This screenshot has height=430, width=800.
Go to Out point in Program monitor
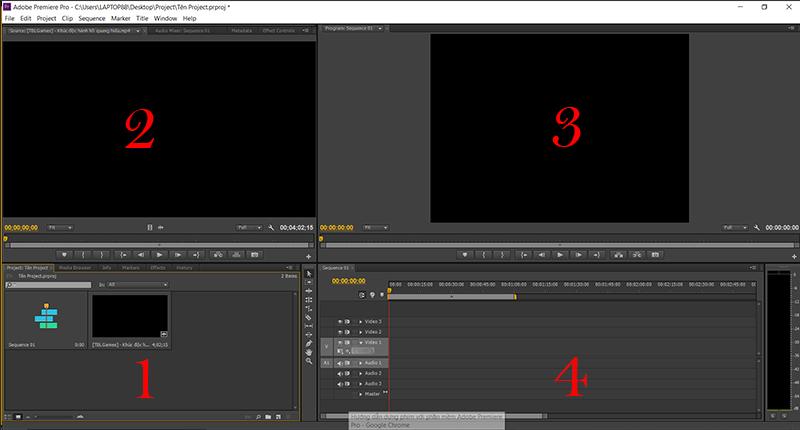[596, 255]
